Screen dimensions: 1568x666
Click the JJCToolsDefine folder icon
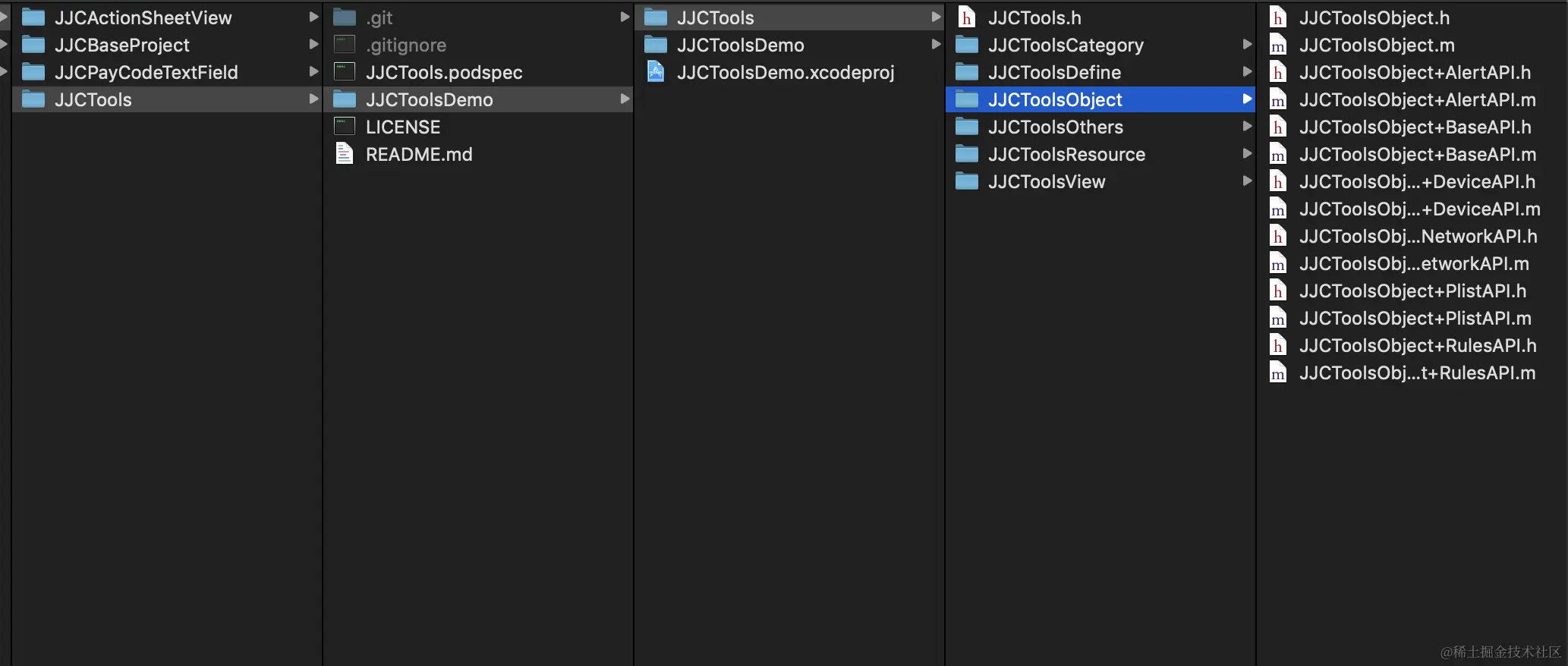pyautogui.click(x=967, y=72)
